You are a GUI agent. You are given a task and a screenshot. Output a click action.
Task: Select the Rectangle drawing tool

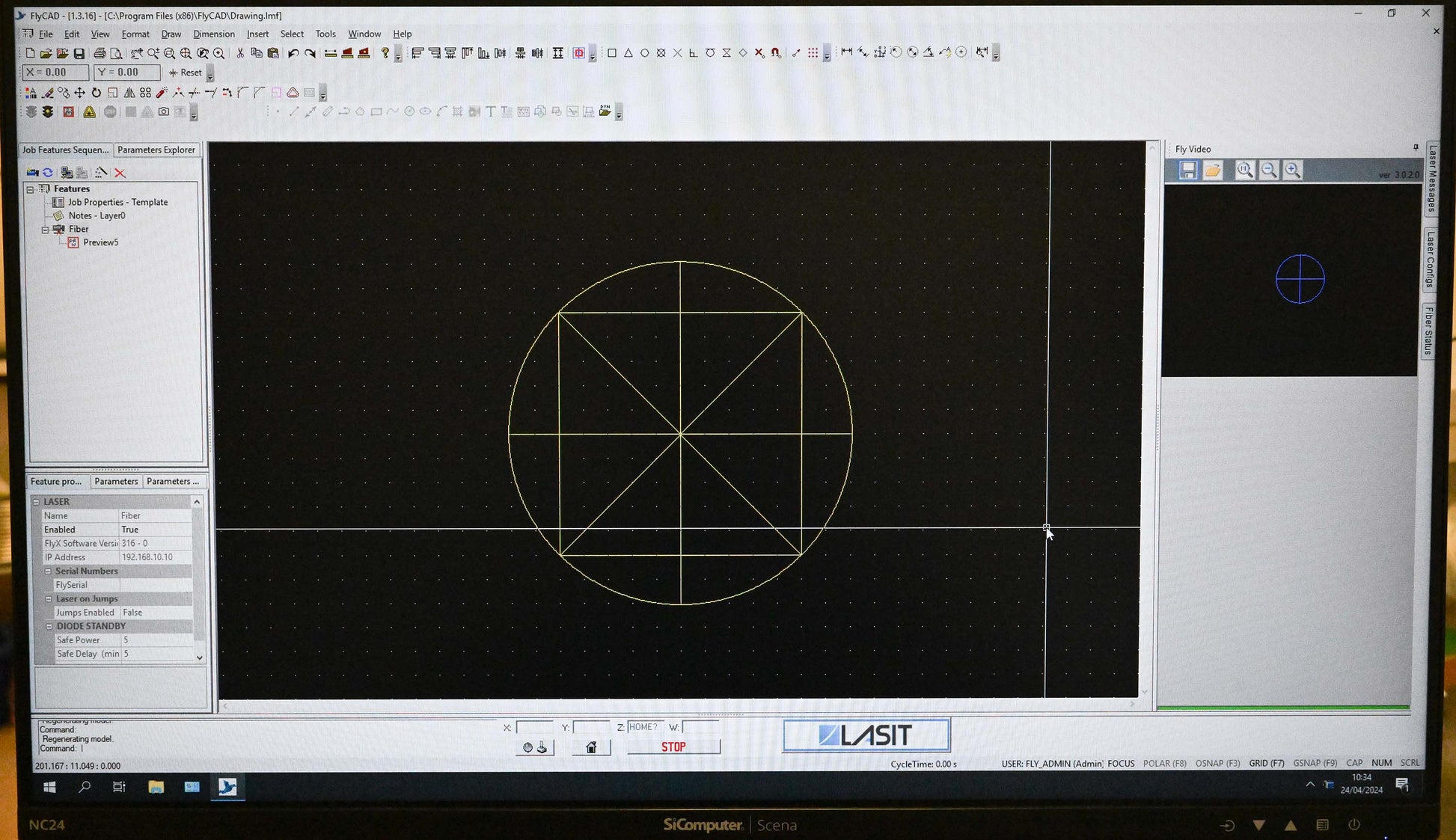[611, 52]
